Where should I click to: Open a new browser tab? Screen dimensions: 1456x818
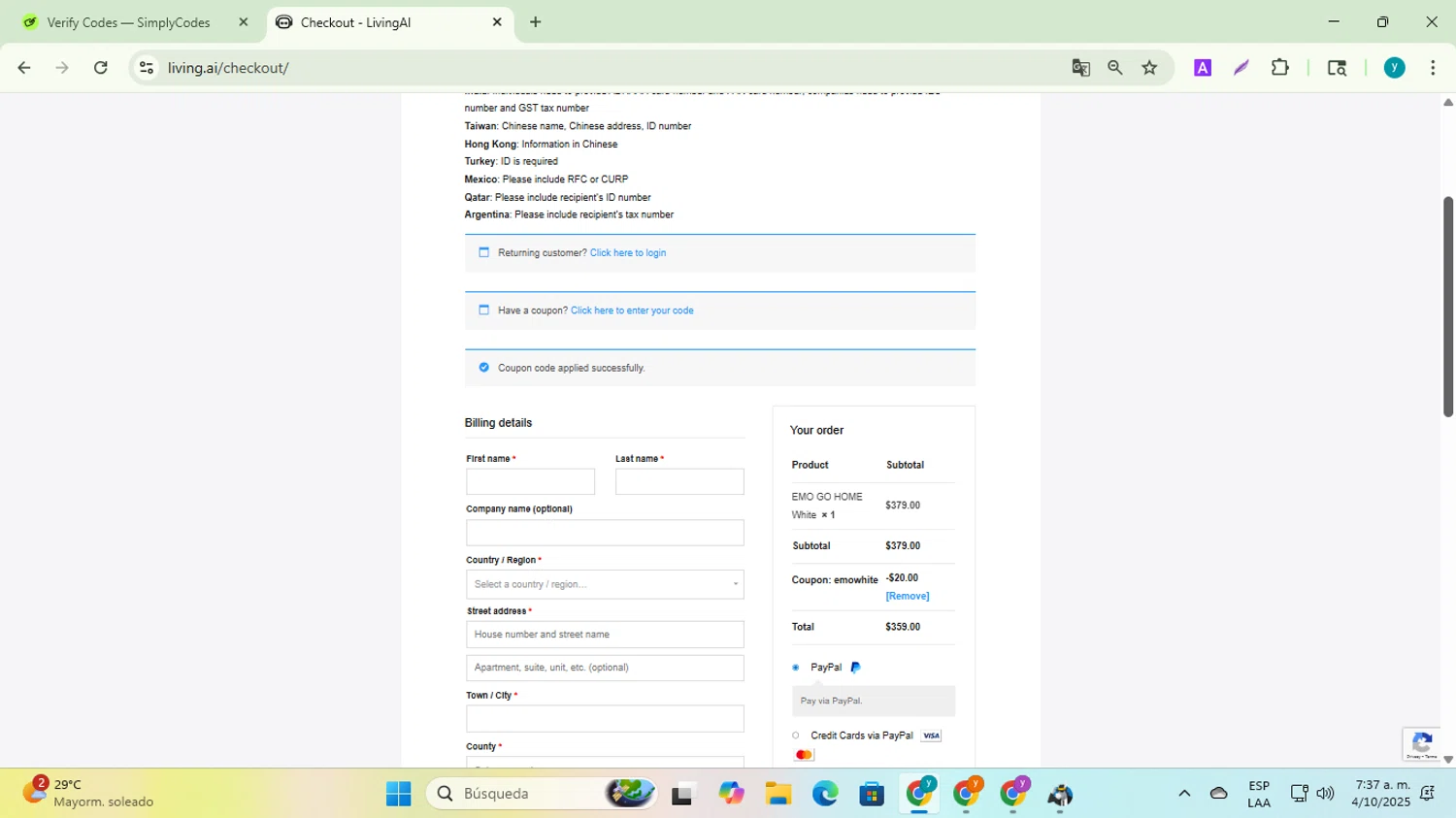click(536, 22)
